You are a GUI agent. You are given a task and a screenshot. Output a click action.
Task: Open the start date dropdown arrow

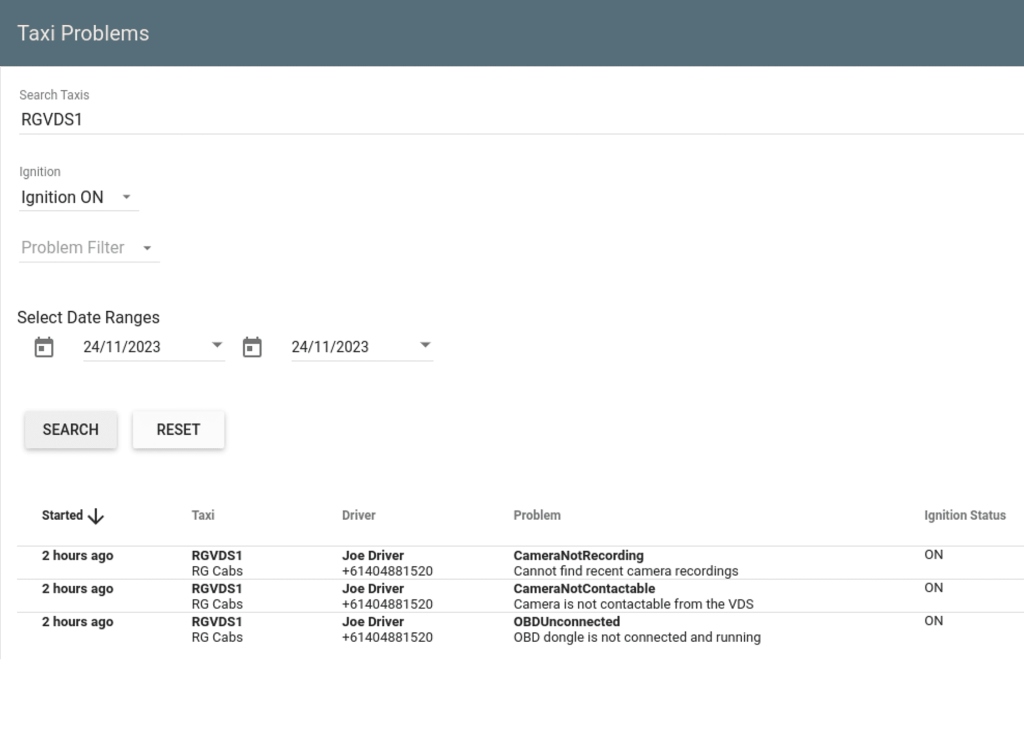[x=217, y=345]
